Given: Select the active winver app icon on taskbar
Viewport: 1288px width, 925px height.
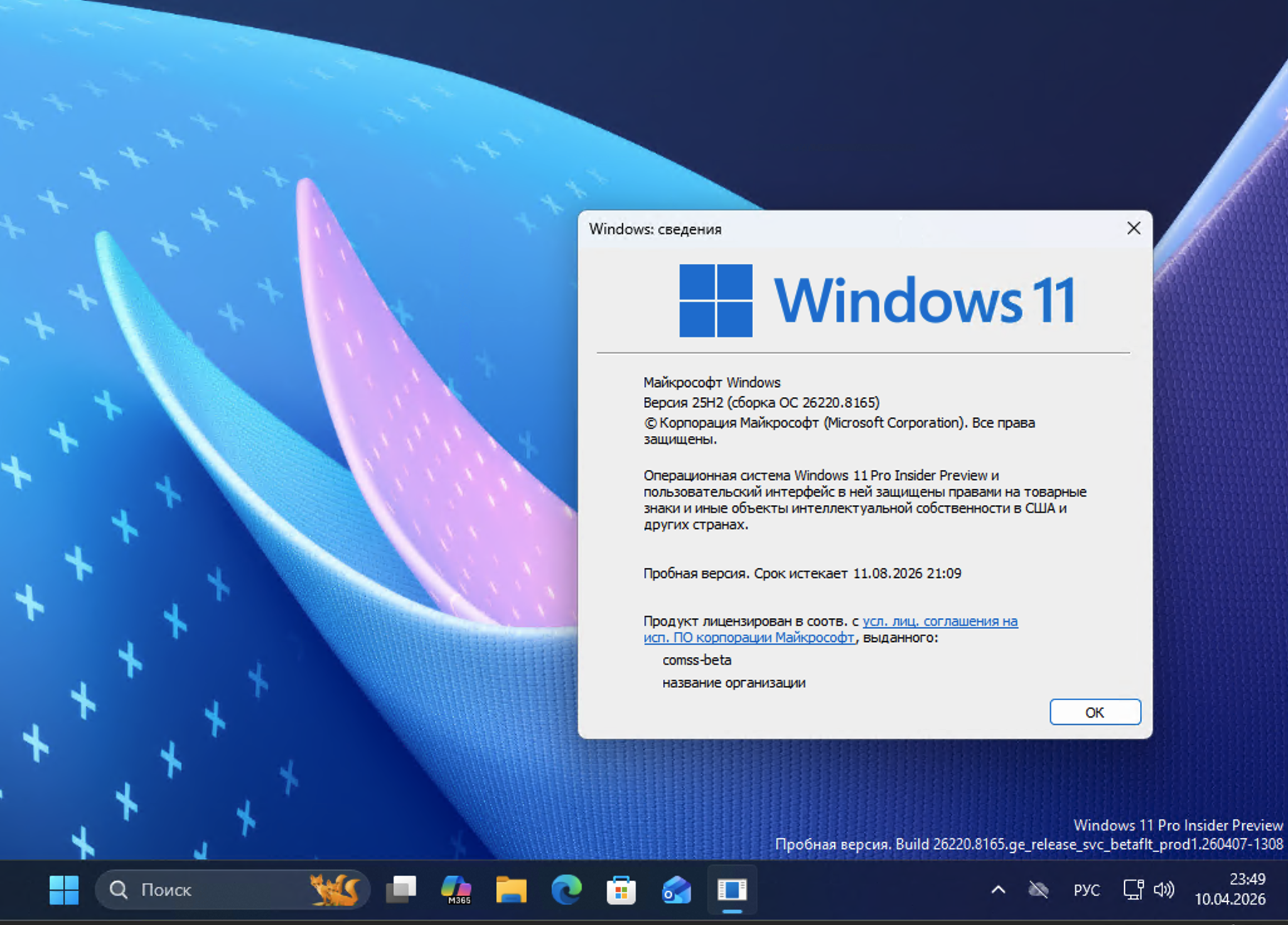Looking at the screenshot, I should click(x=733, y=889).
